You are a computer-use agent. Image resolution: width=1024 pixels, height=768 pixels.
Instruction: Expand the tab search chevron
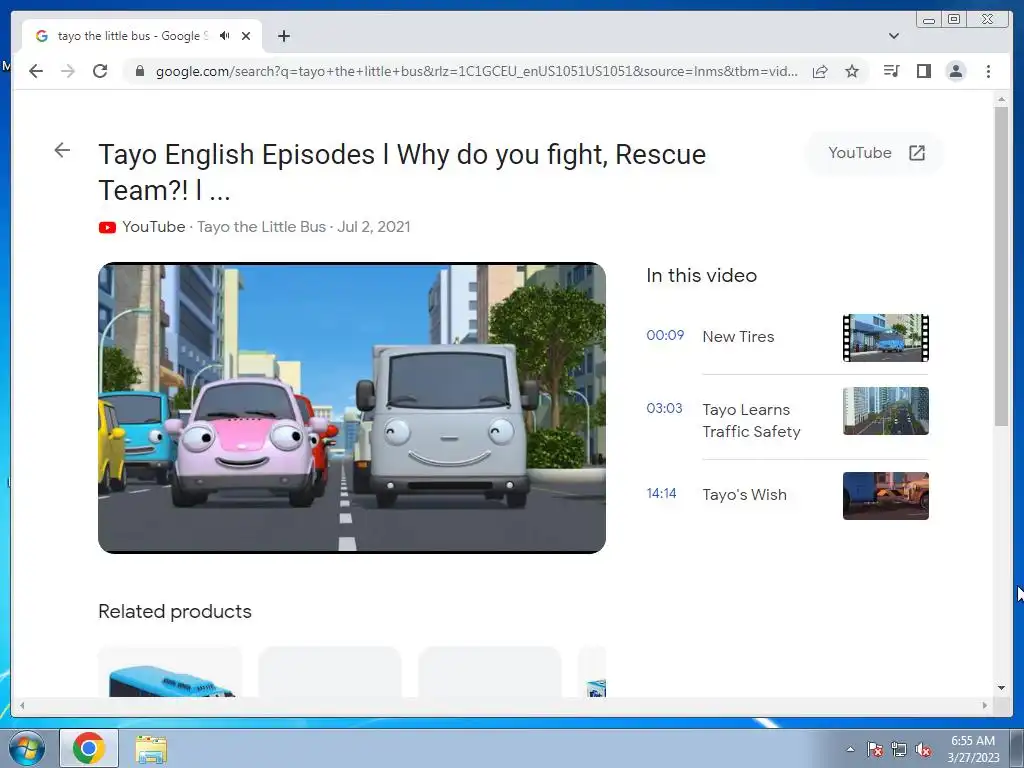[x=894, y=36]
